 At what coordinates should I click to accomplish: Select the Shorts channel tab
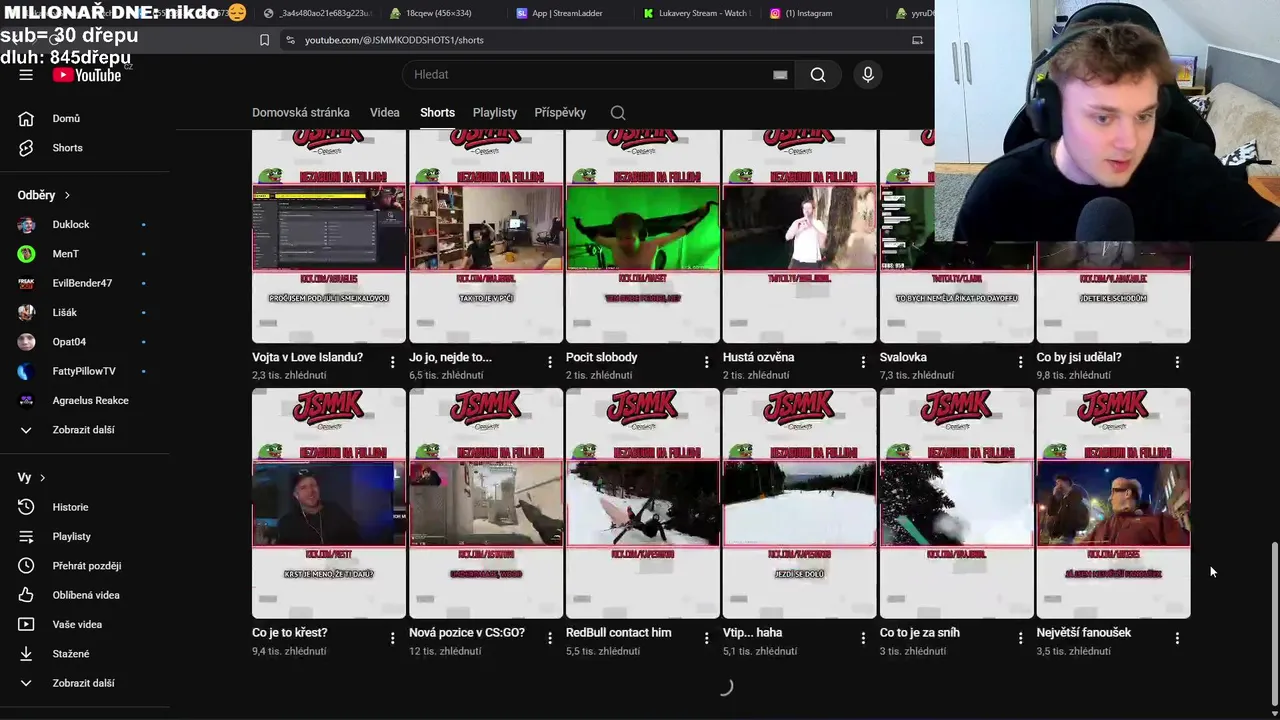tap(437, 113)
